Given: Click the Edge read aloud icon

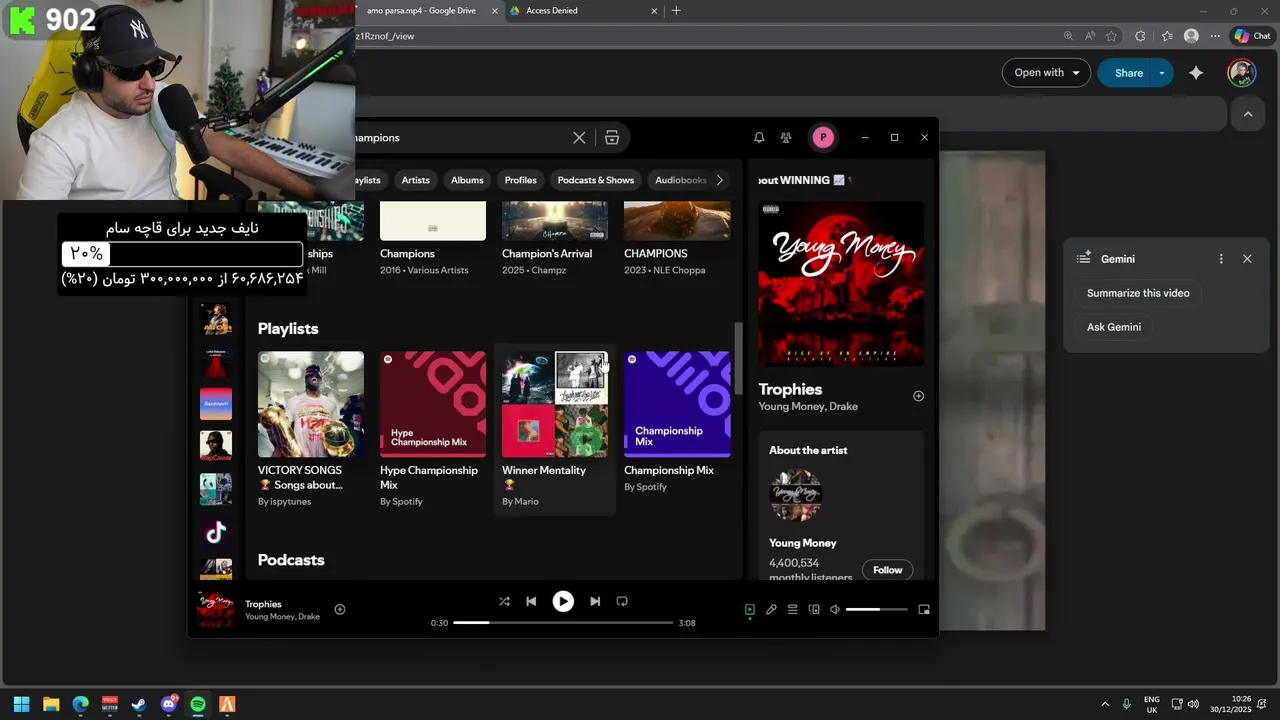Looking at the screenshot, I should pos(1089,36).
